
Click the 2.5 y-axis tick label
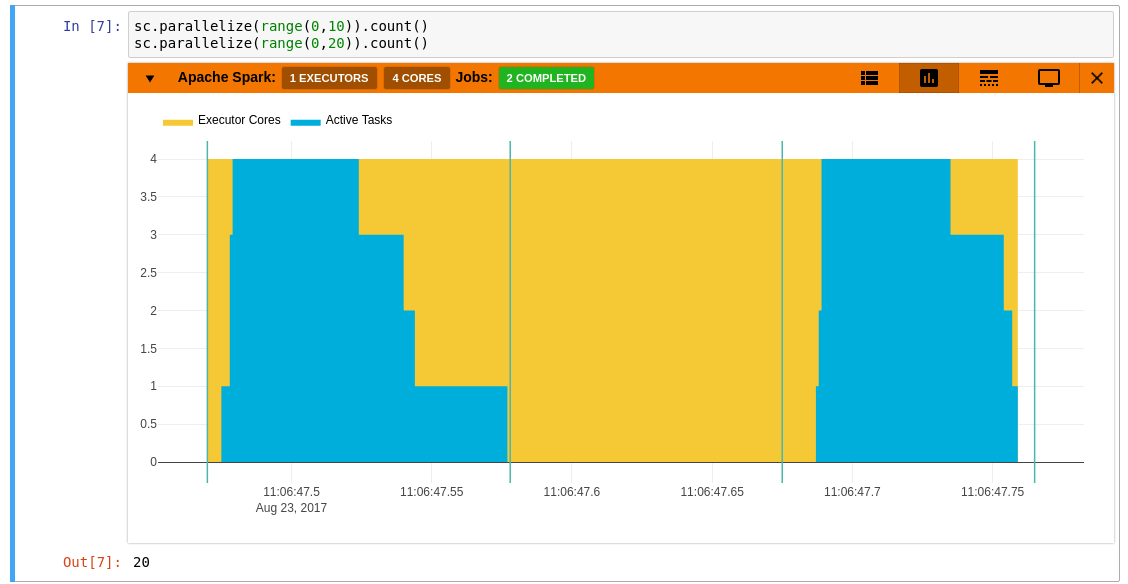click(x=148, y=273)
